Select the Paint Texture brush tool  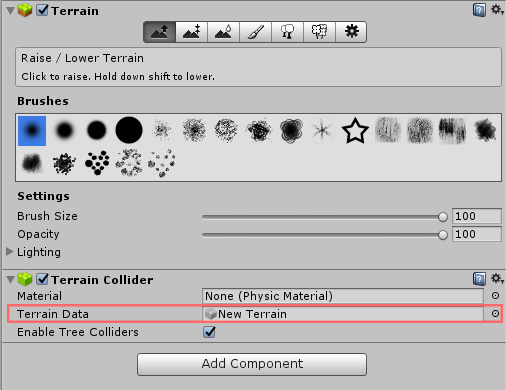[x=255, y=32]
